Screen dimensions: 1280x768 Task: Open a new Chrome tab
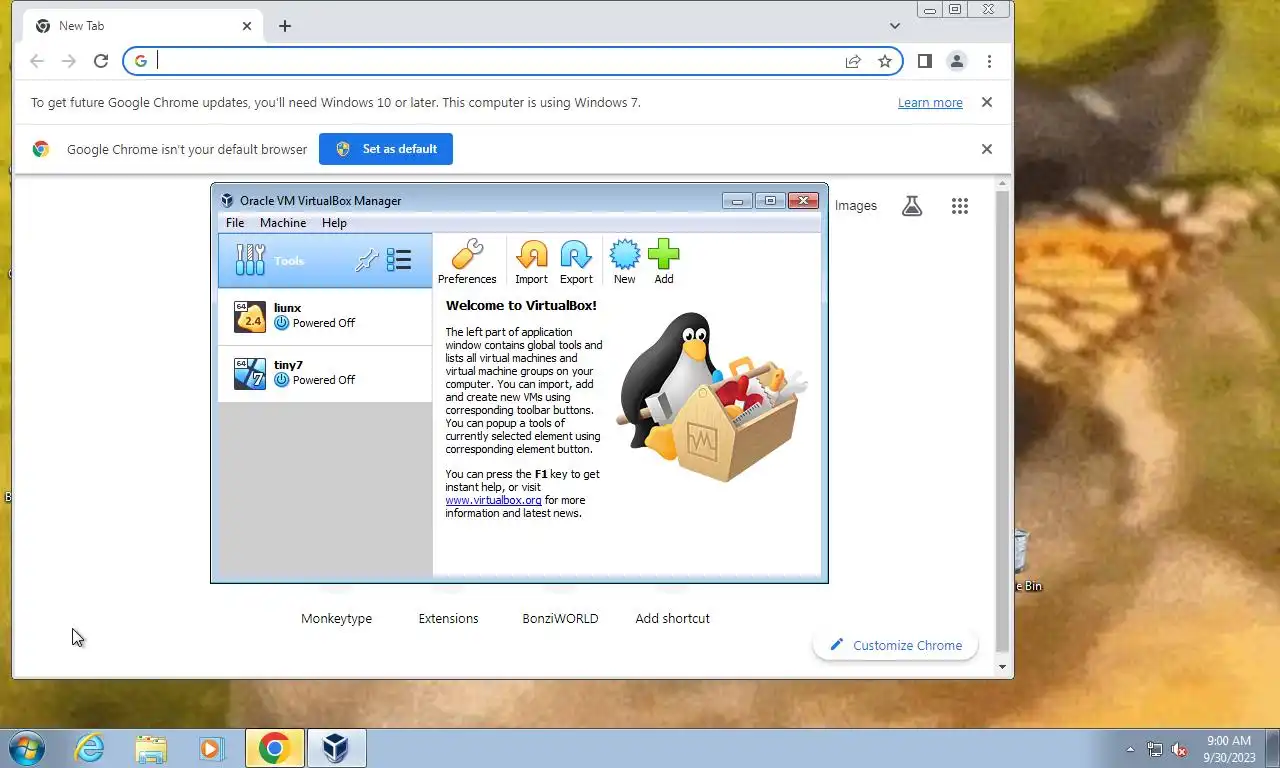285,26
